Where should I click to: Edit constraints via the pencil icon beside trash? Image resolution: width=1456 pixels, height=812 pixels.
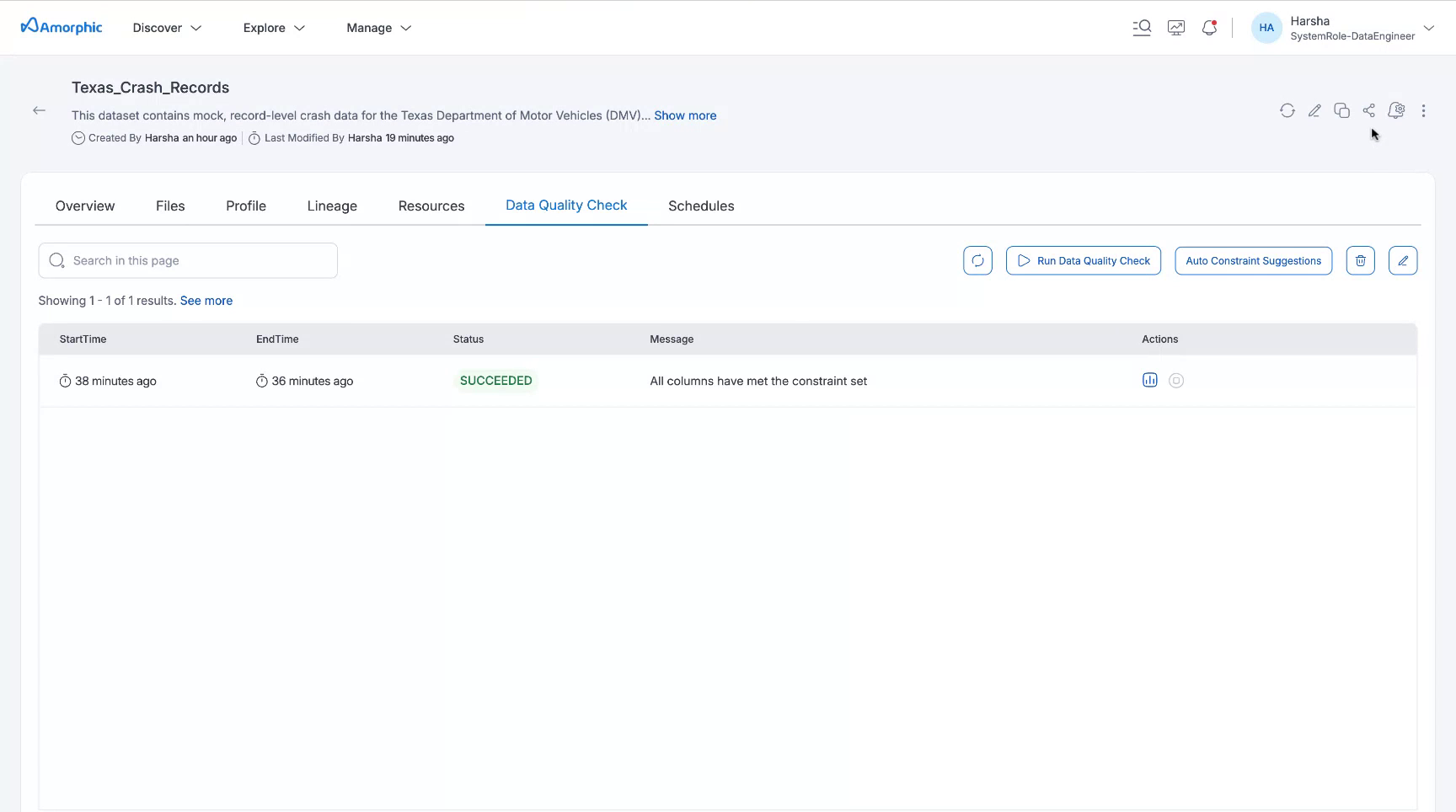(1403, 260)
